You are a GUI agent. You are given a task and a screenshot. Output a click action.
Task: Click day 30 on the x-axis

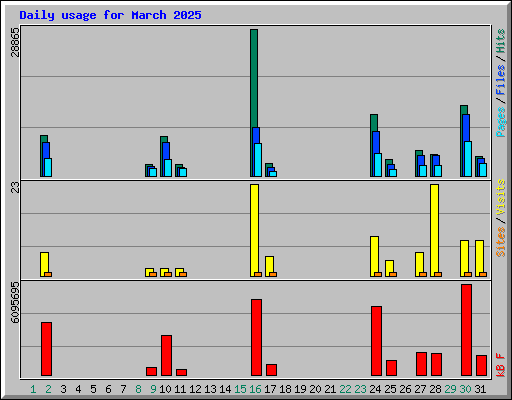[x=465, y=389]
